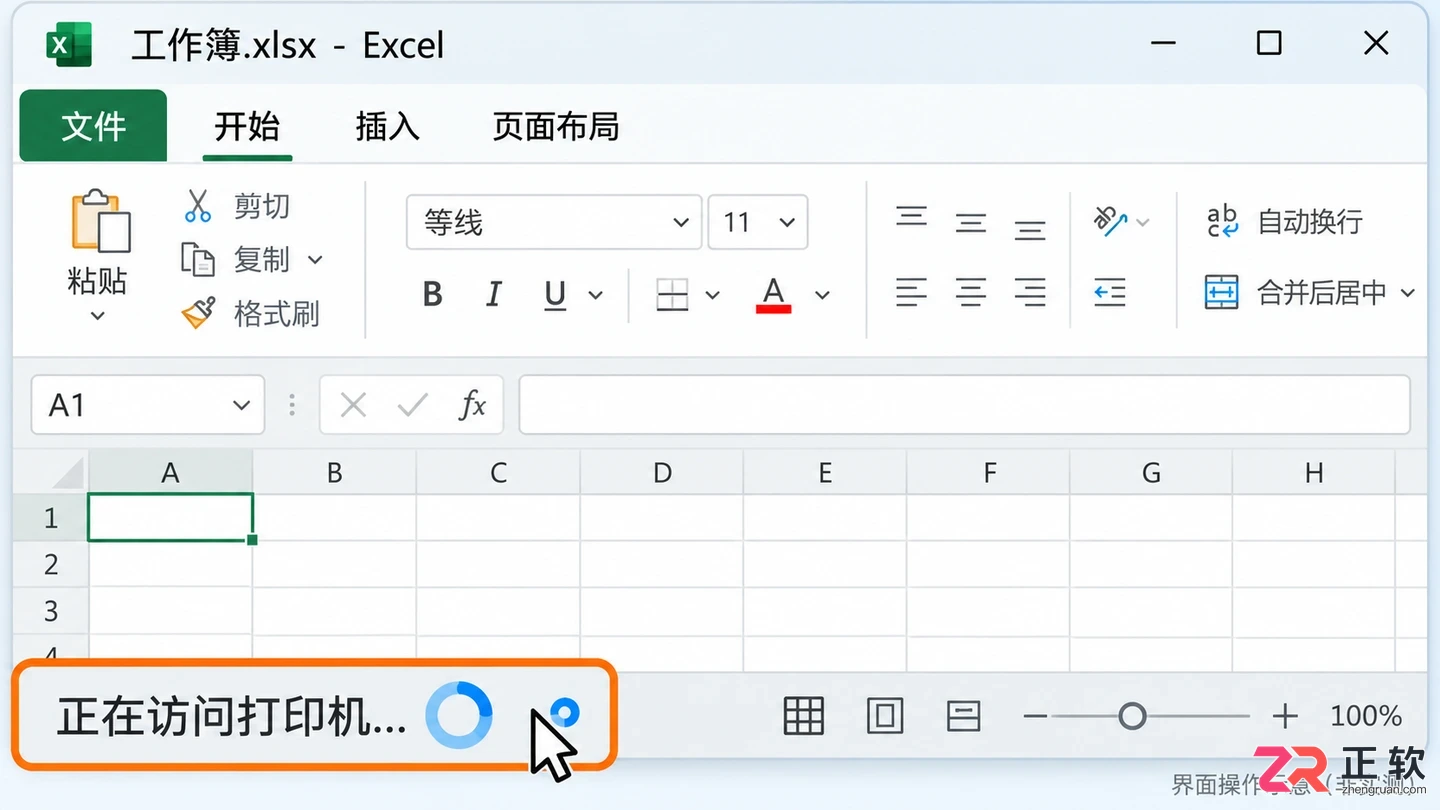Expand the underline style arrow
This screenshot has height=810, width=1440.
(596, 295)
